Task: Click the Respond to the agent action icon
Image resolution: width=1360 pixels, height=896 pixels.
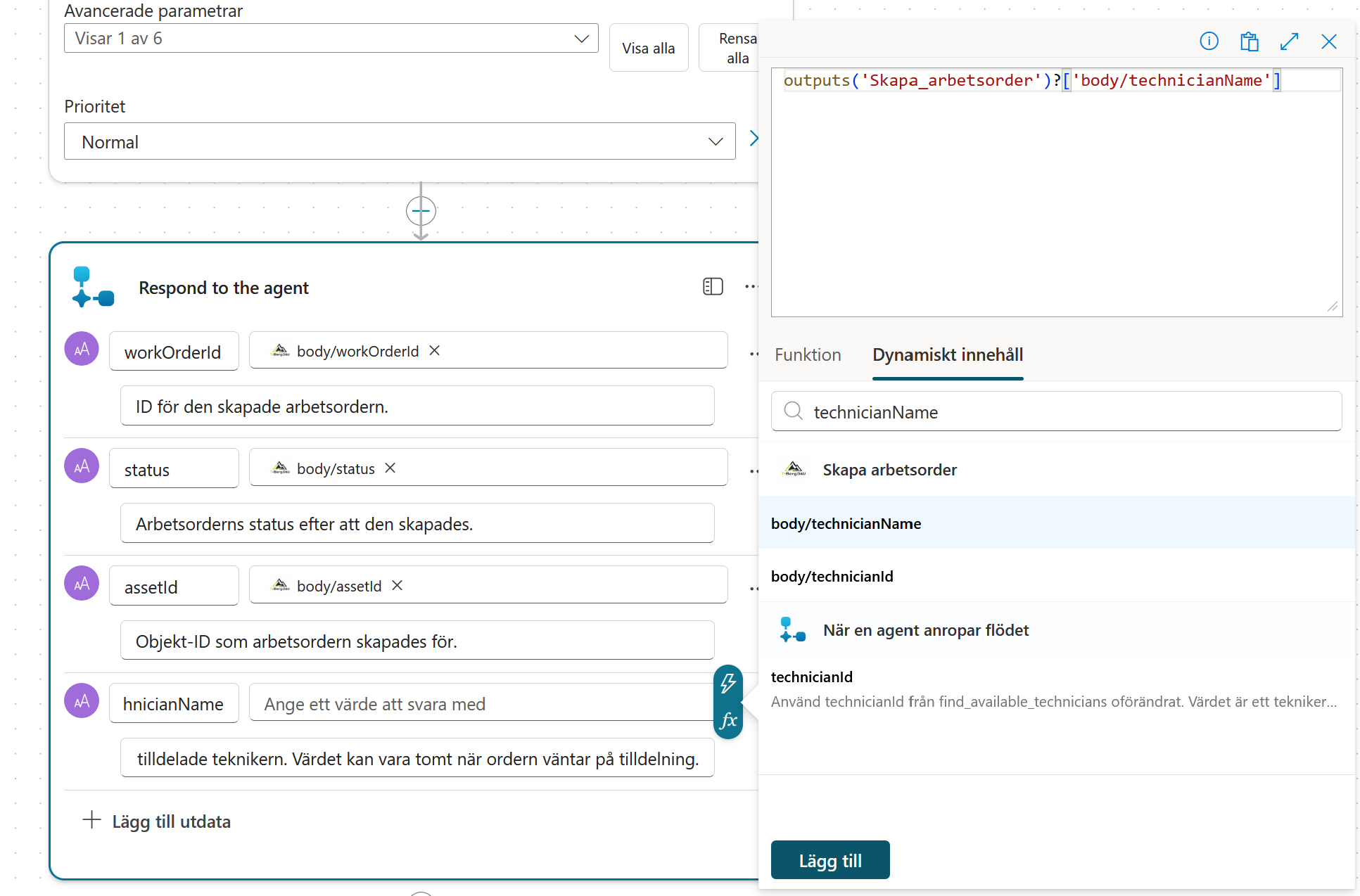Action: (93, 287)
